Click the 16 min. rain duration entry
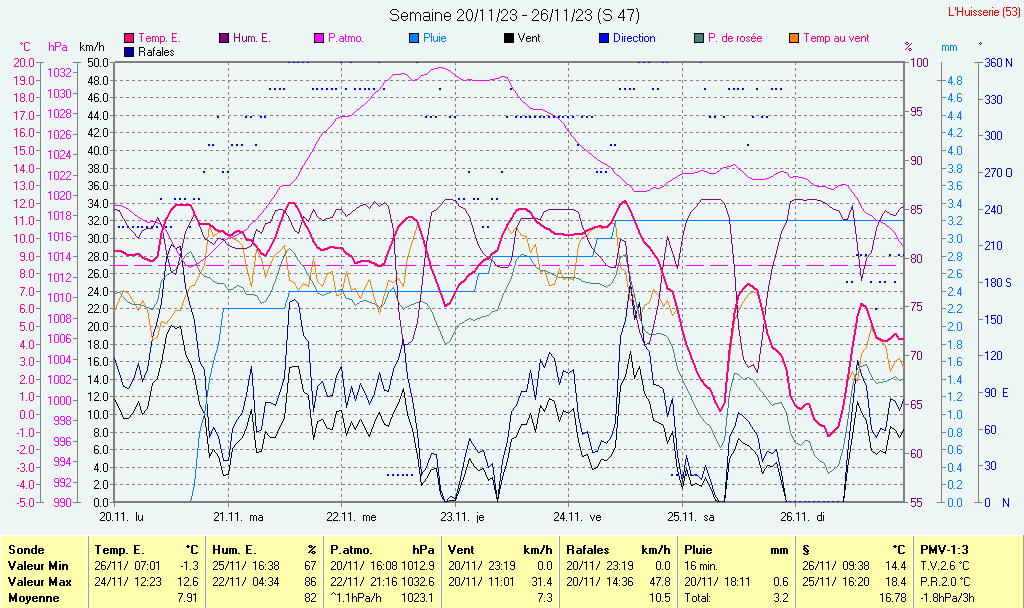 [701, 566]
